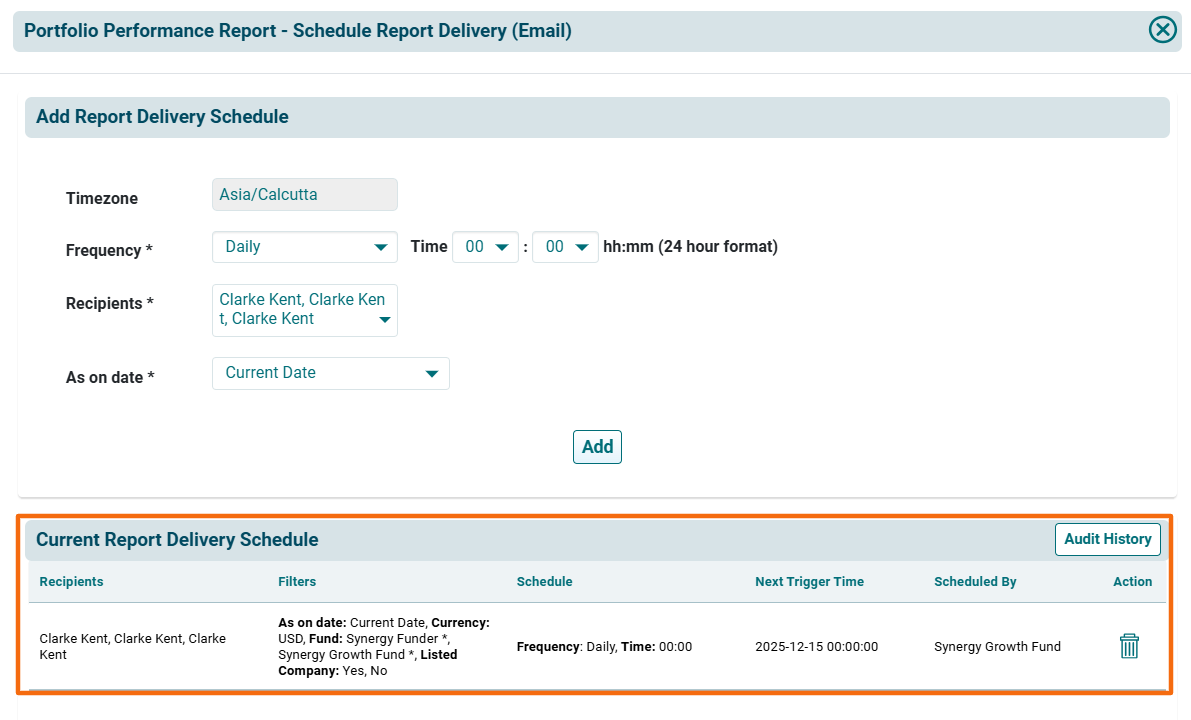Click the Add button
The width and height of the screenshot is (1191, 720).
point(597,447)
